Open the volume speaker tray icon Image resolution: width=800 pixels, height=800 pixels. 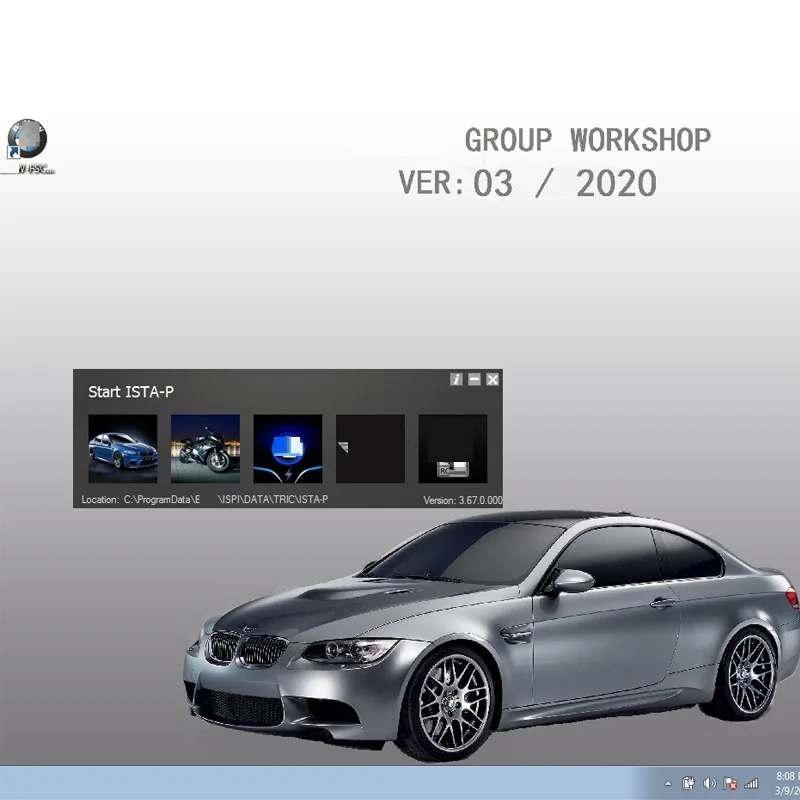[x=709, y=783]
